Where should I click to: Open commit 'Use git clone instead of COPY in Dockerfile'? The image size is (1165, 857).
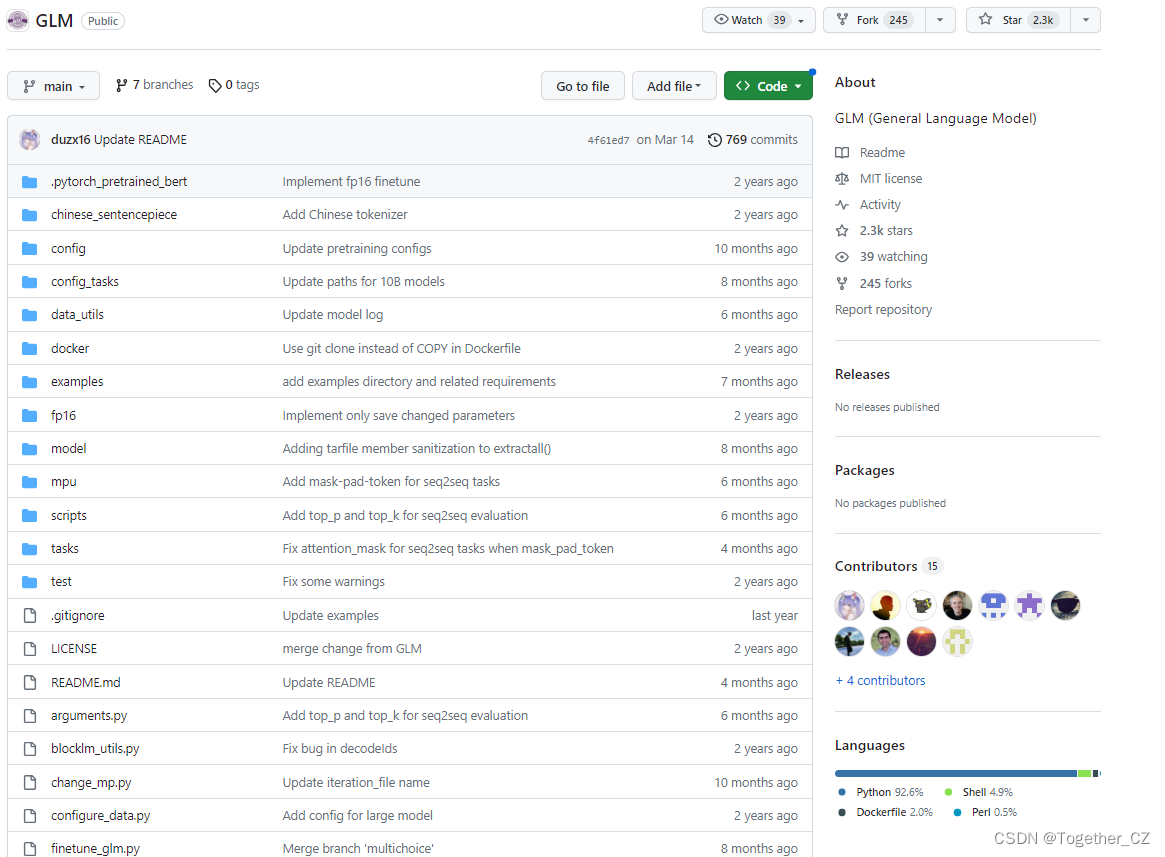[x=401, y=349]
